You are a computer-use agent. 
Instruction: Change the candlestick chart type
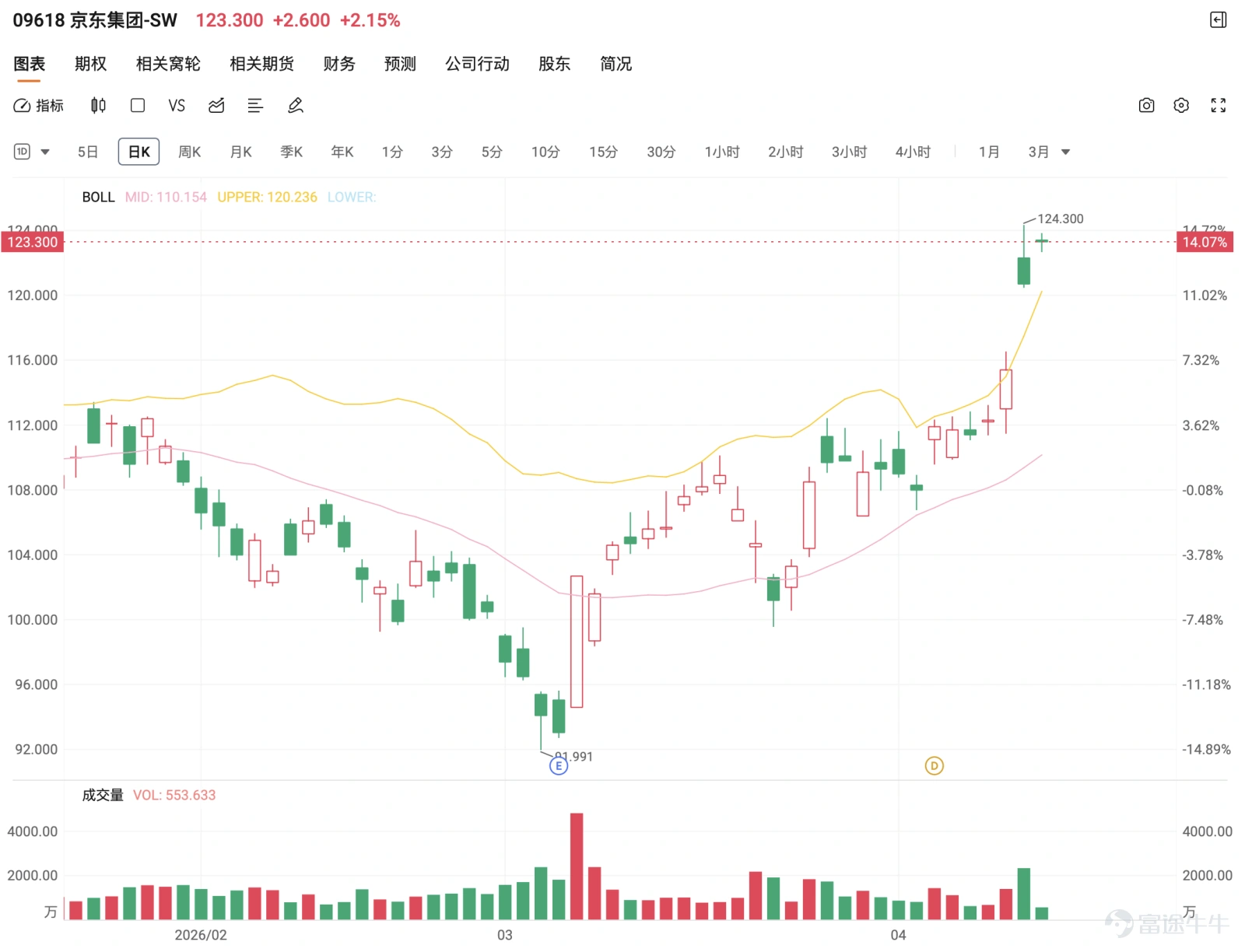pyautogui.click(x=98, y=106)
